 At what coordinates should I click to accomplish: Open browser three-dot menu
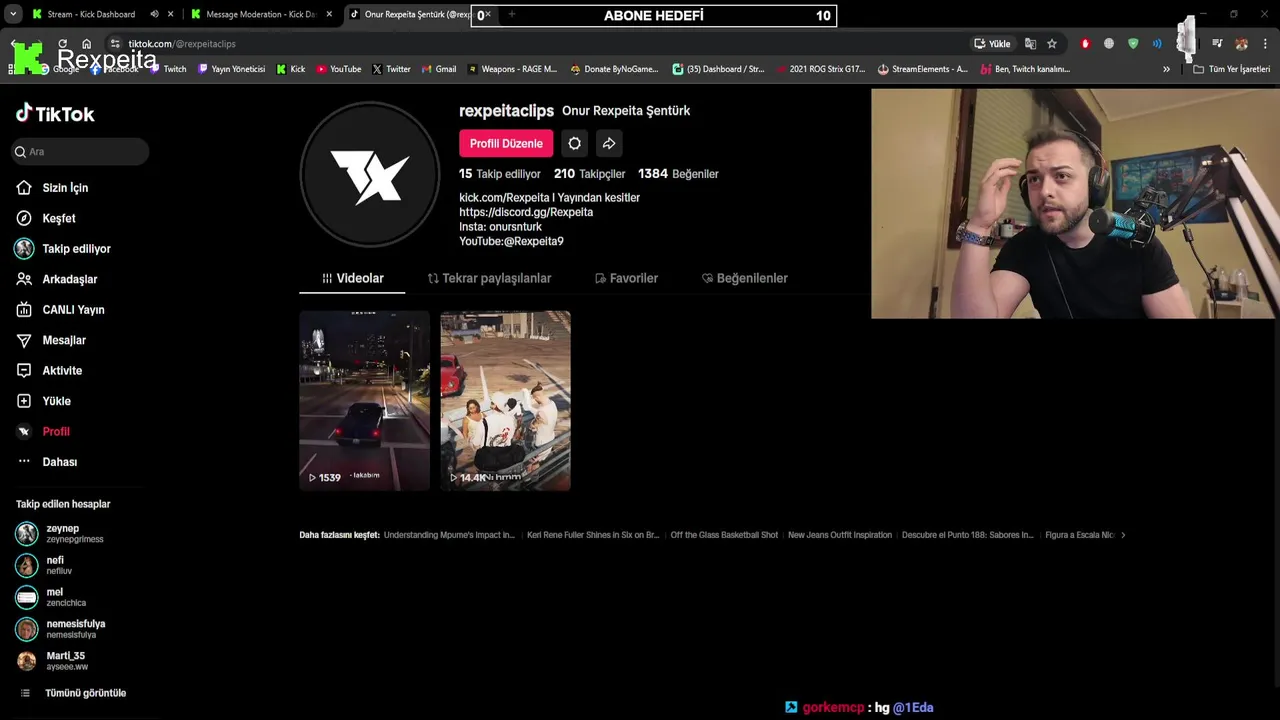[x=1265, y=44]
